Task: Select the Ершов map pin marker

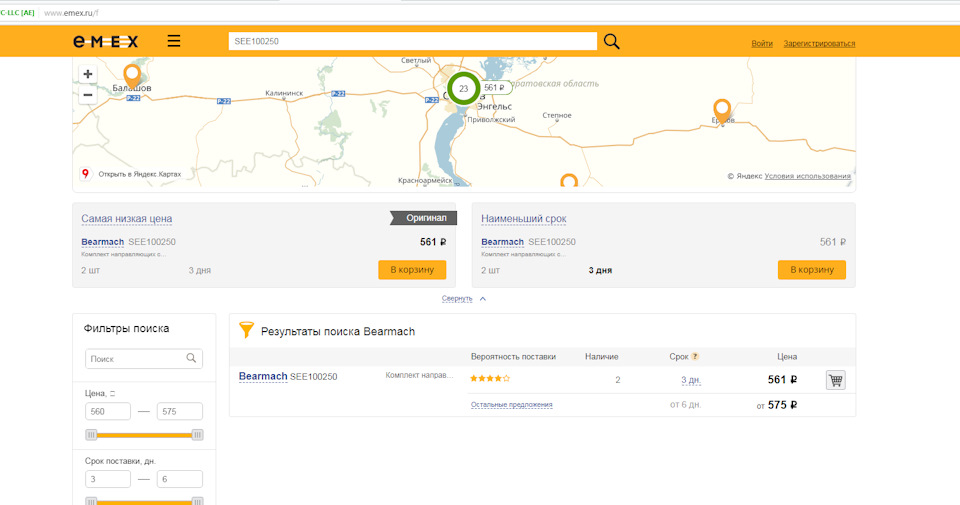Action: click(x=722, y=111)
